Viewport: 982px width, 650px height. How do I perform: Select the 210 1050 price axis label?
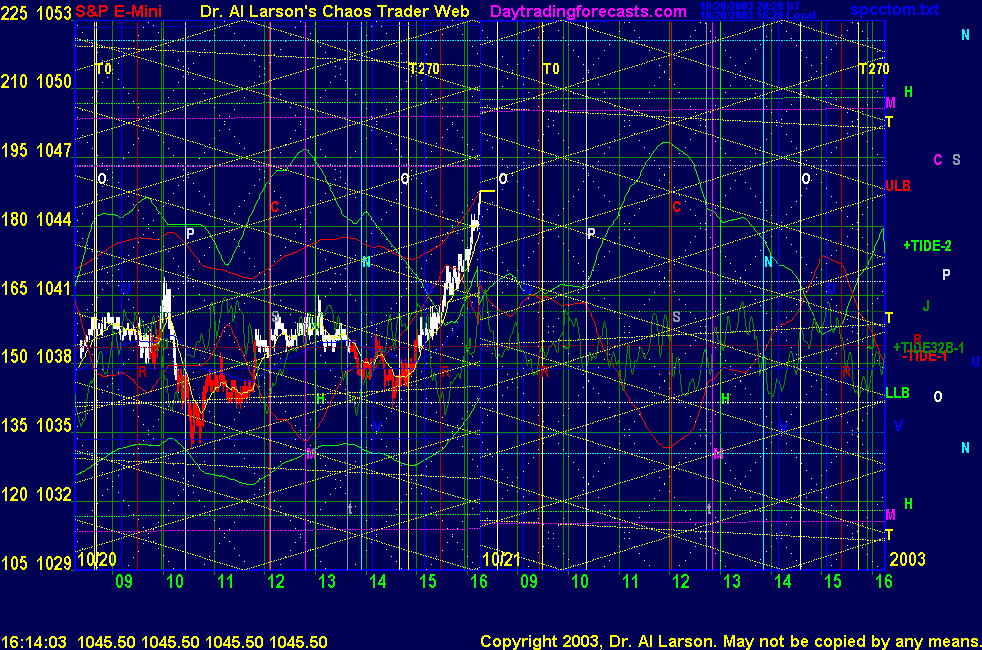pyautogui.click(x=36, y=81)
